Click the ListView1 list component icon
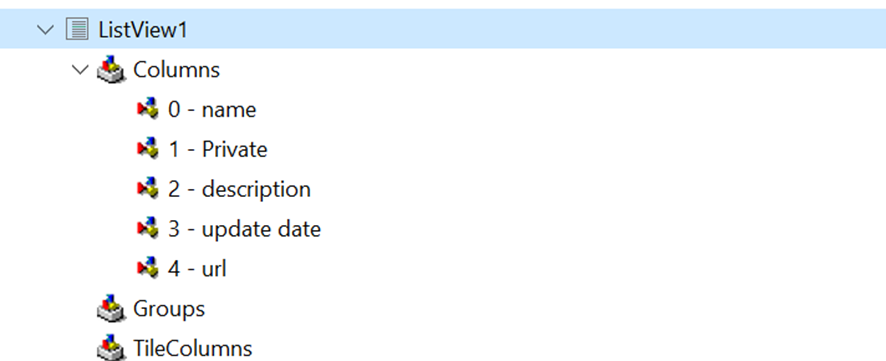The height and width of the screenshot is (361, 886). pos(77,29)
